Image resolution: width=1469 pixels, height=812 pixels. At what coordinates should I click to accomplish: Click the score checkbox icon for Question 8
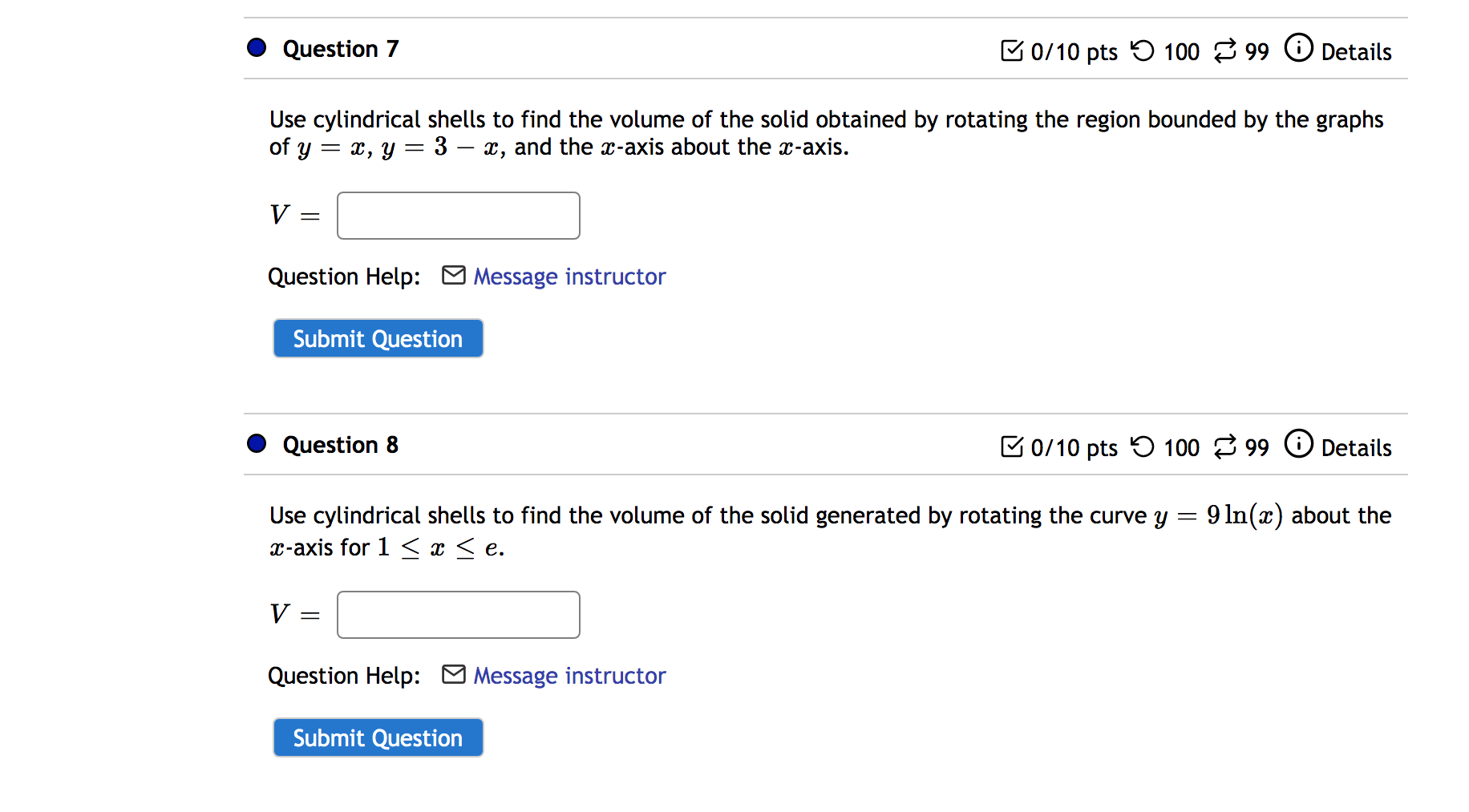[x=1012, y=446]
